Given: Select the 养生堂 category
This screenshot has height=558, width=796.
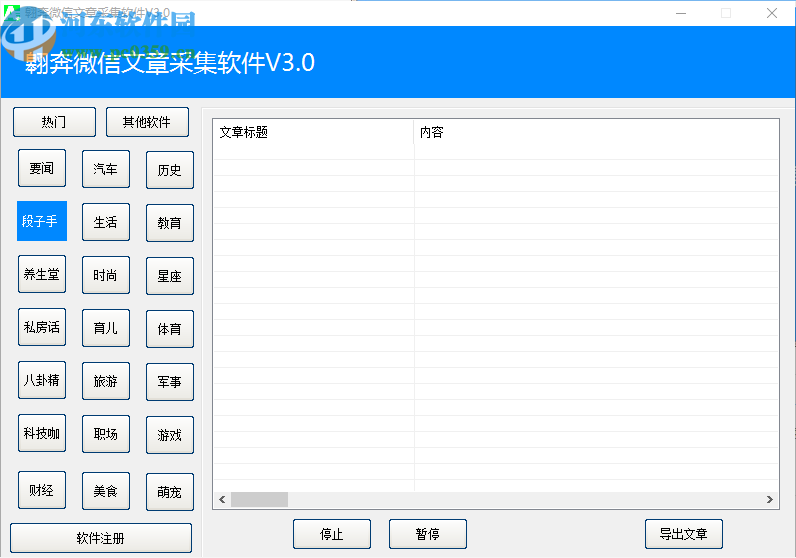Looking at the screenshot, I should coord(42,274).
